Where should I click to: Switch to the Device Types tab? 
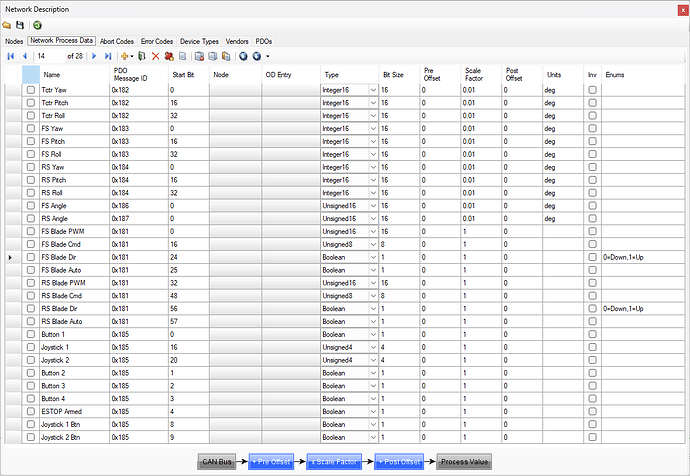199,41
